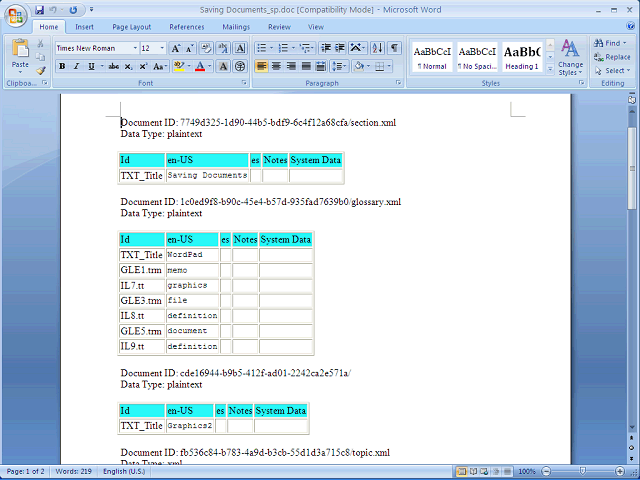640x480 pixels.
Task: Open the font size 12 dropdown
Action: tap(162, 48)
